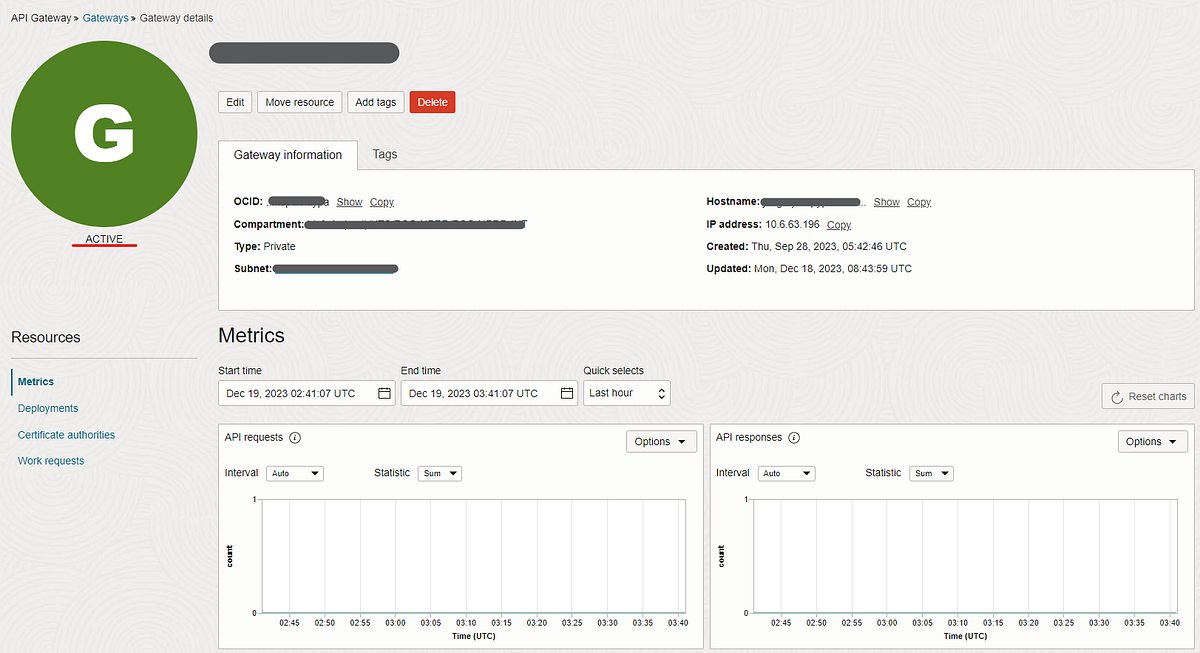Change Statistic dropdown to something other than Sum
1200x653 pixels.
click(x=439, y=473)
